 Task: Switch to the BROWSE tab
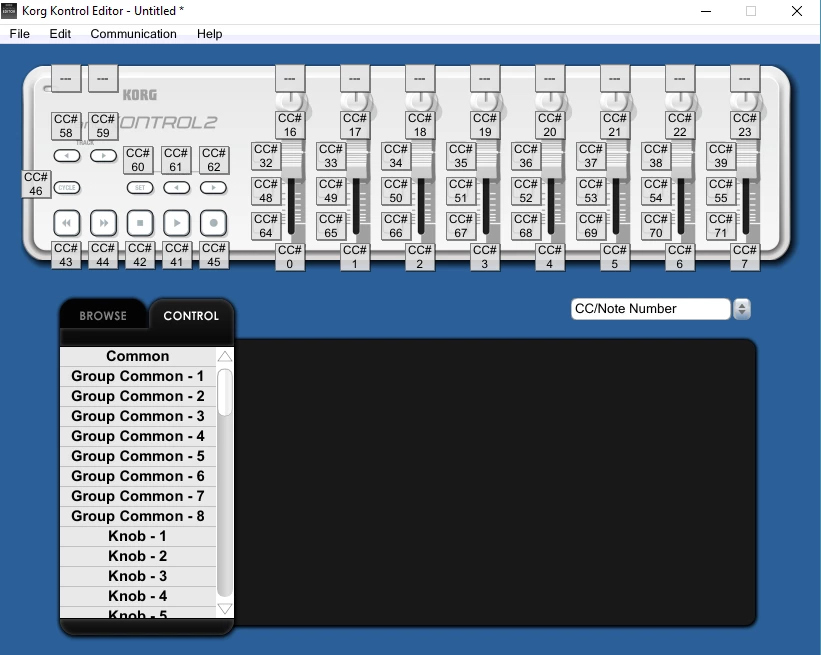pyautogui.click(x=103, y=316)
